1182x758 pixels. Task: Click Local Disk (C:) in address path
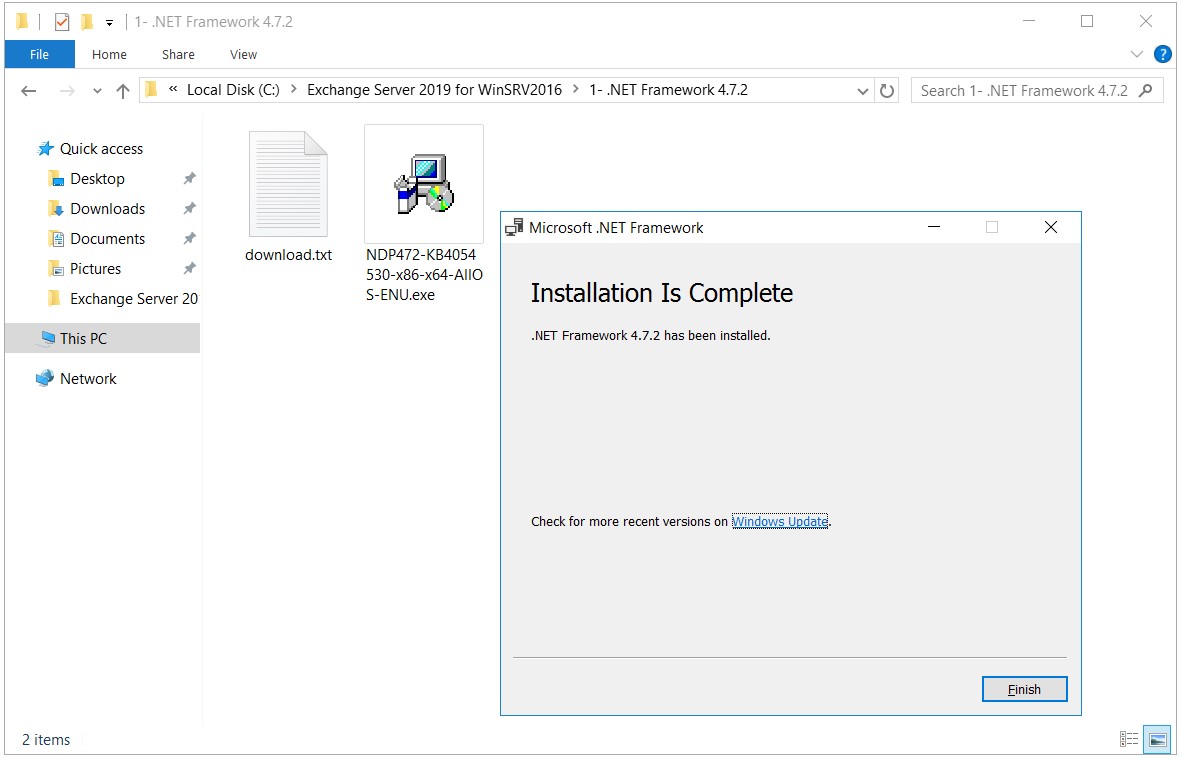233,90
